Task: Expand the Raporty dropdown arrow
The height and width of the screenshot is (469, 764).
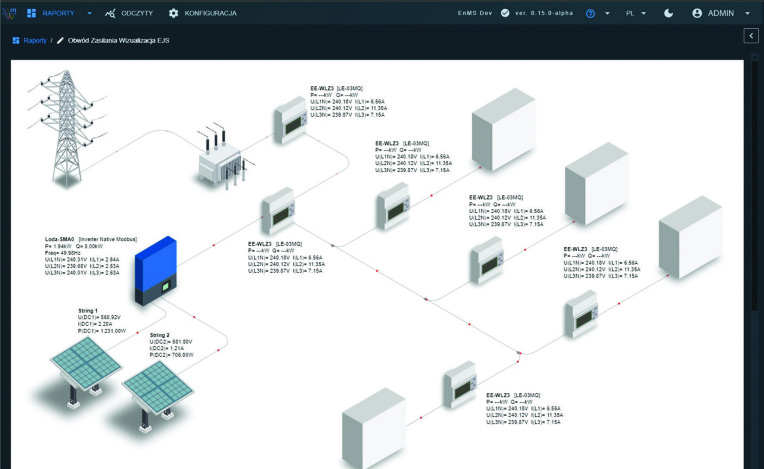Action: [89, 14]
